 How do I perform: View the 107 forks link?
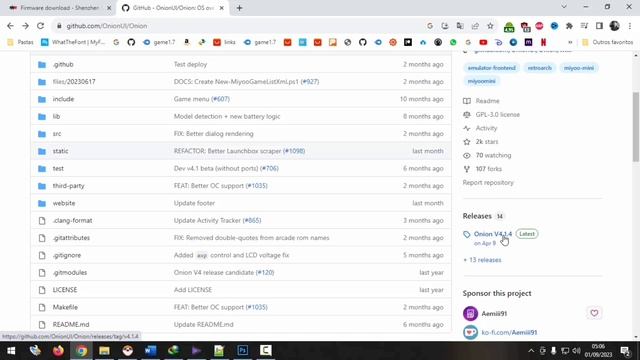point(489,169)
